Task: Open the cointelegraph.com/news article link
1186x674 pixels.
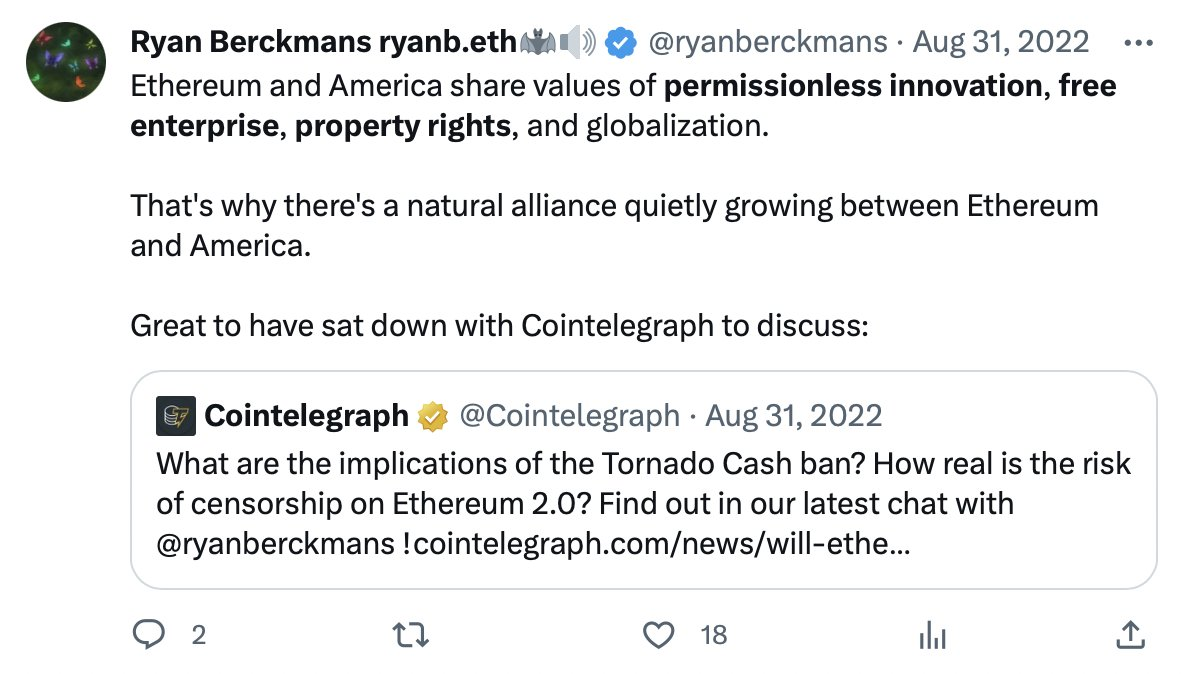Action: coord(661,545)
